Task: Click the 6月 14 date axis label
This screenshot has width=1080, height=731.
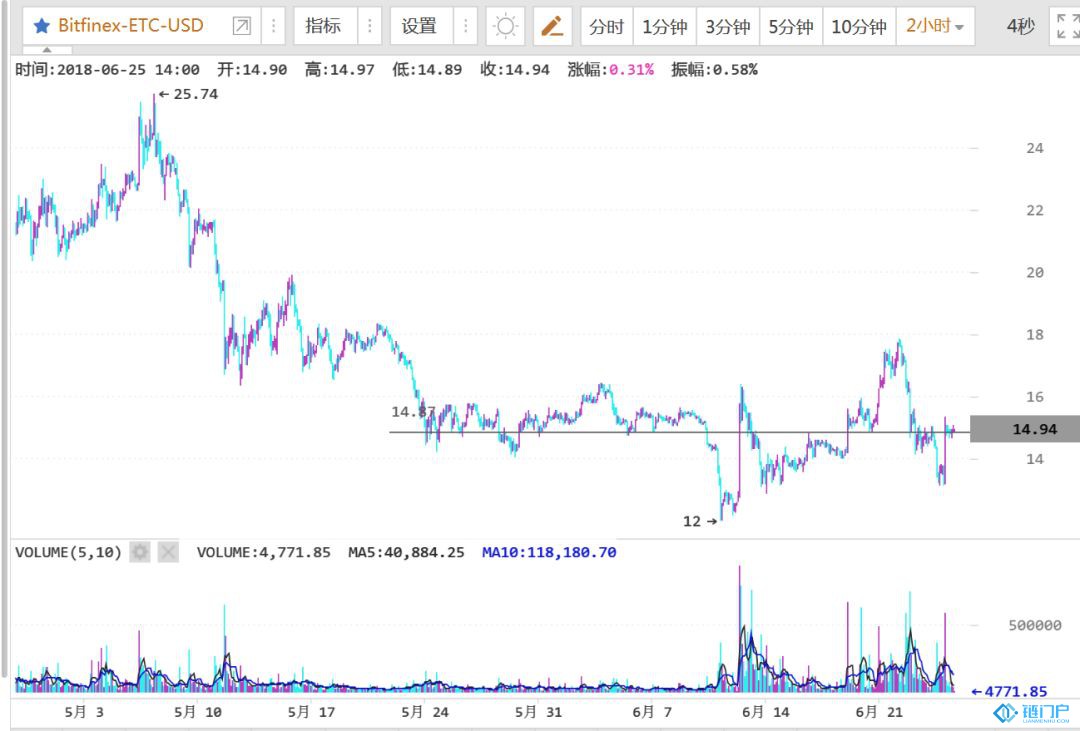Action: [766, 712]
